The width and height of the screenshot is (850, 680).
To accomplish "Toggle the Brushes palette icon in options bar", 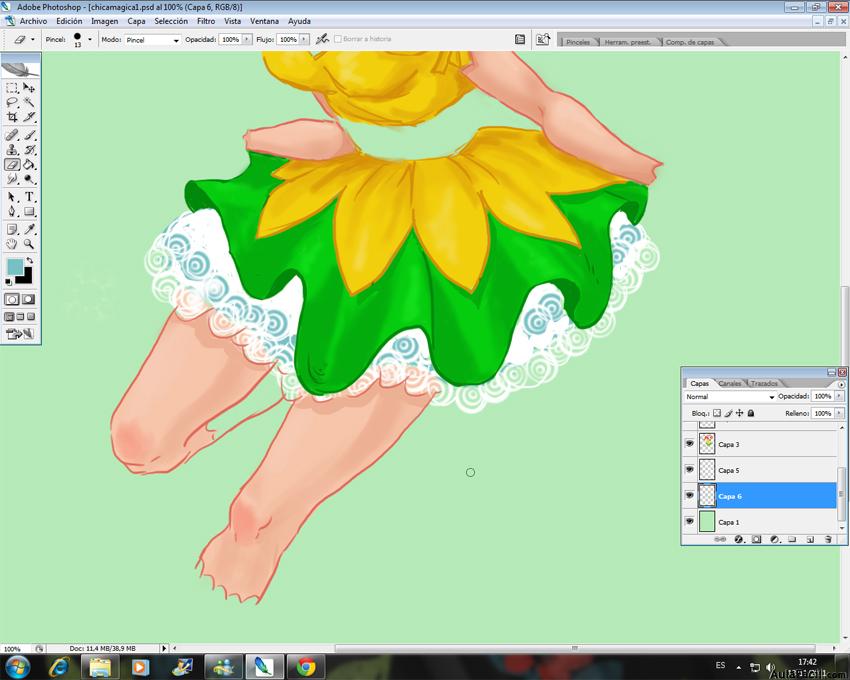I will [x=520, y=39].
